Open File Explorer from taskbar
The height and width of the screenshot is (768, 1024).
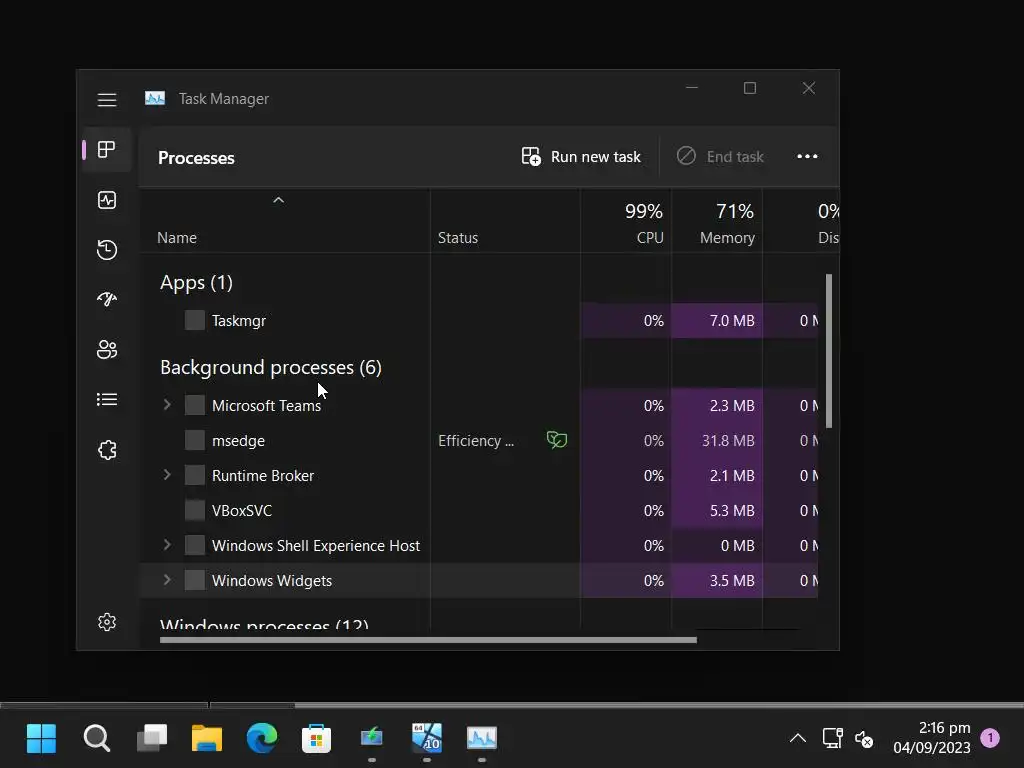207,739
